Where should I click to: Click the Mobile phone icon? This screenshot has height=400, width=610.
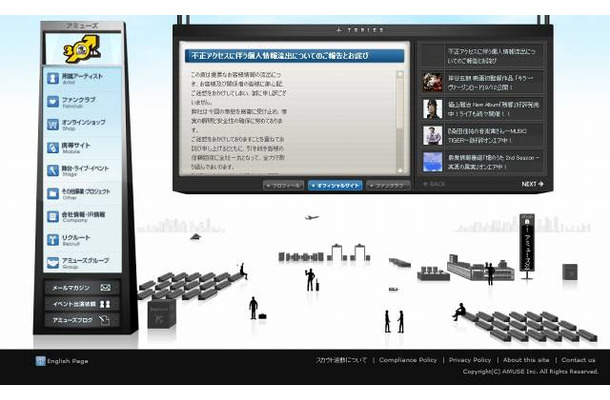53,147
